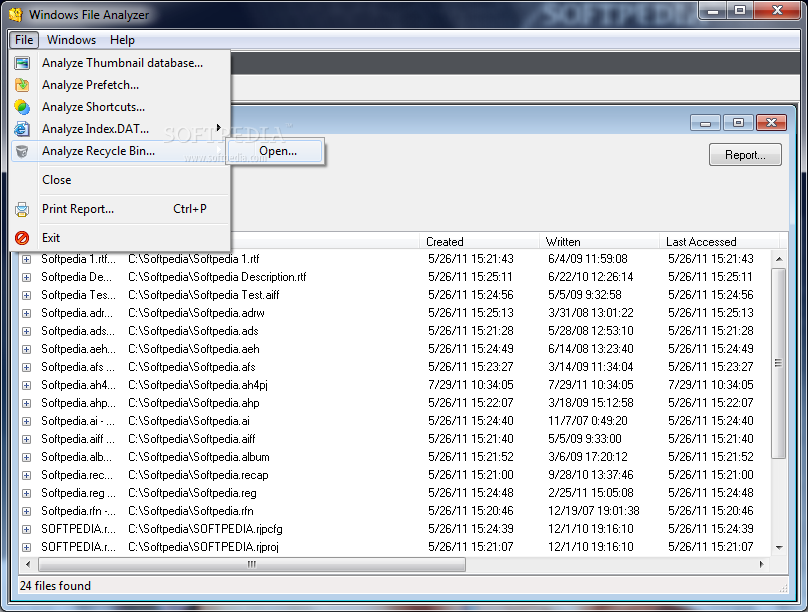Expand the SOFTPEDIA.rjproj row
The image size is (808, 612).
[x=26, y=547]
